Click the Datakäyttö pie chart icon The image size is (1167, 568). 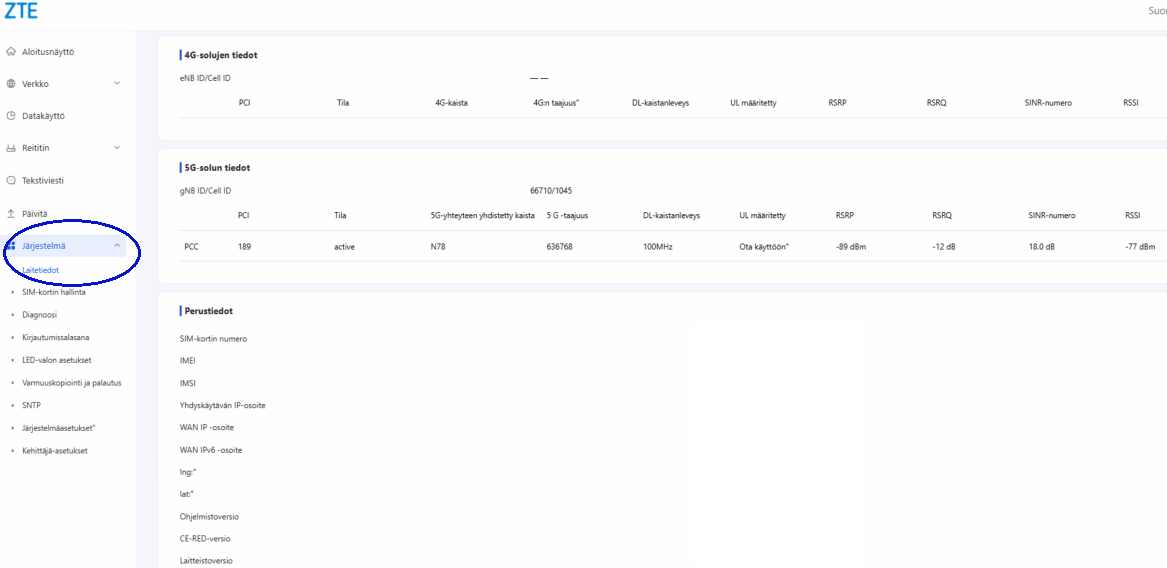11,116
